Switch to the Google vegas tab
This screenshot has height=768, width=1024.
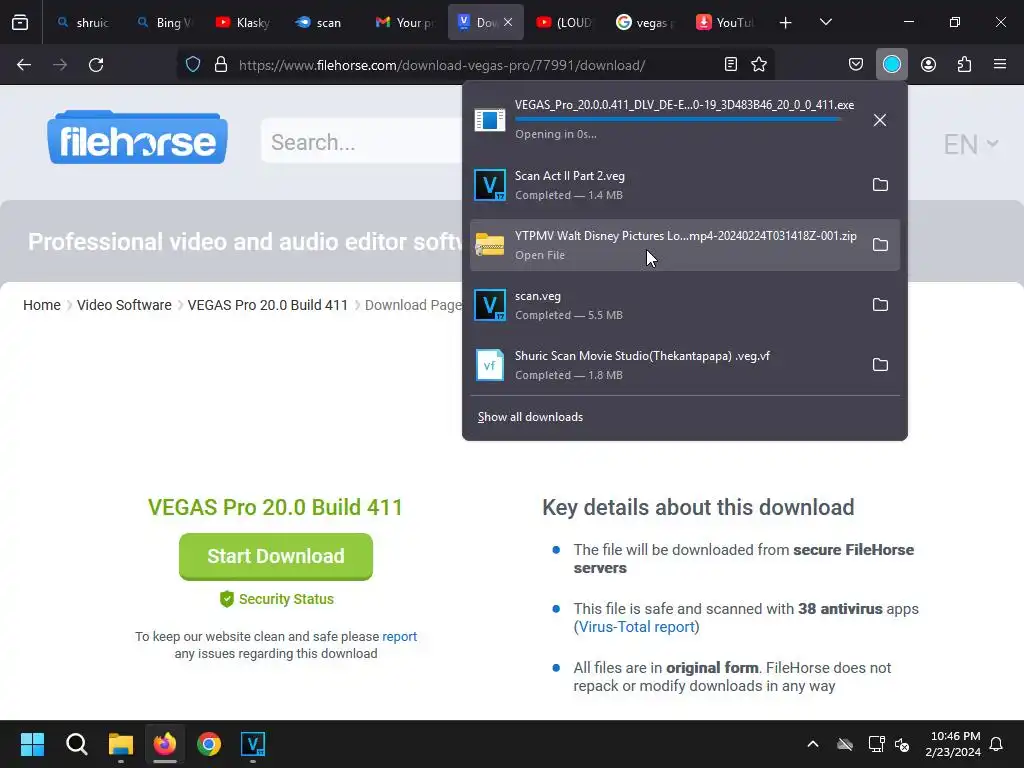[645, 22]
